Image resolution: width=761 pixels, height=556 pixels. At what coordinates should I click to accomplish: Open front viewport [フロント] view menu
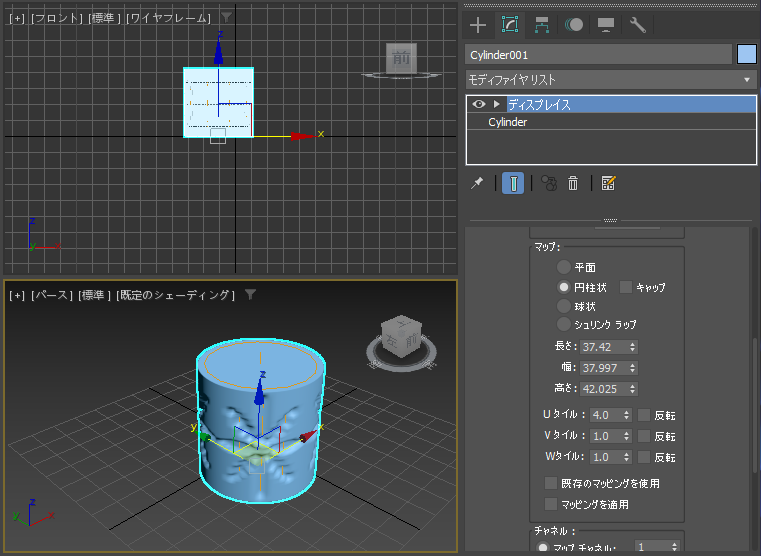[57, 18]
